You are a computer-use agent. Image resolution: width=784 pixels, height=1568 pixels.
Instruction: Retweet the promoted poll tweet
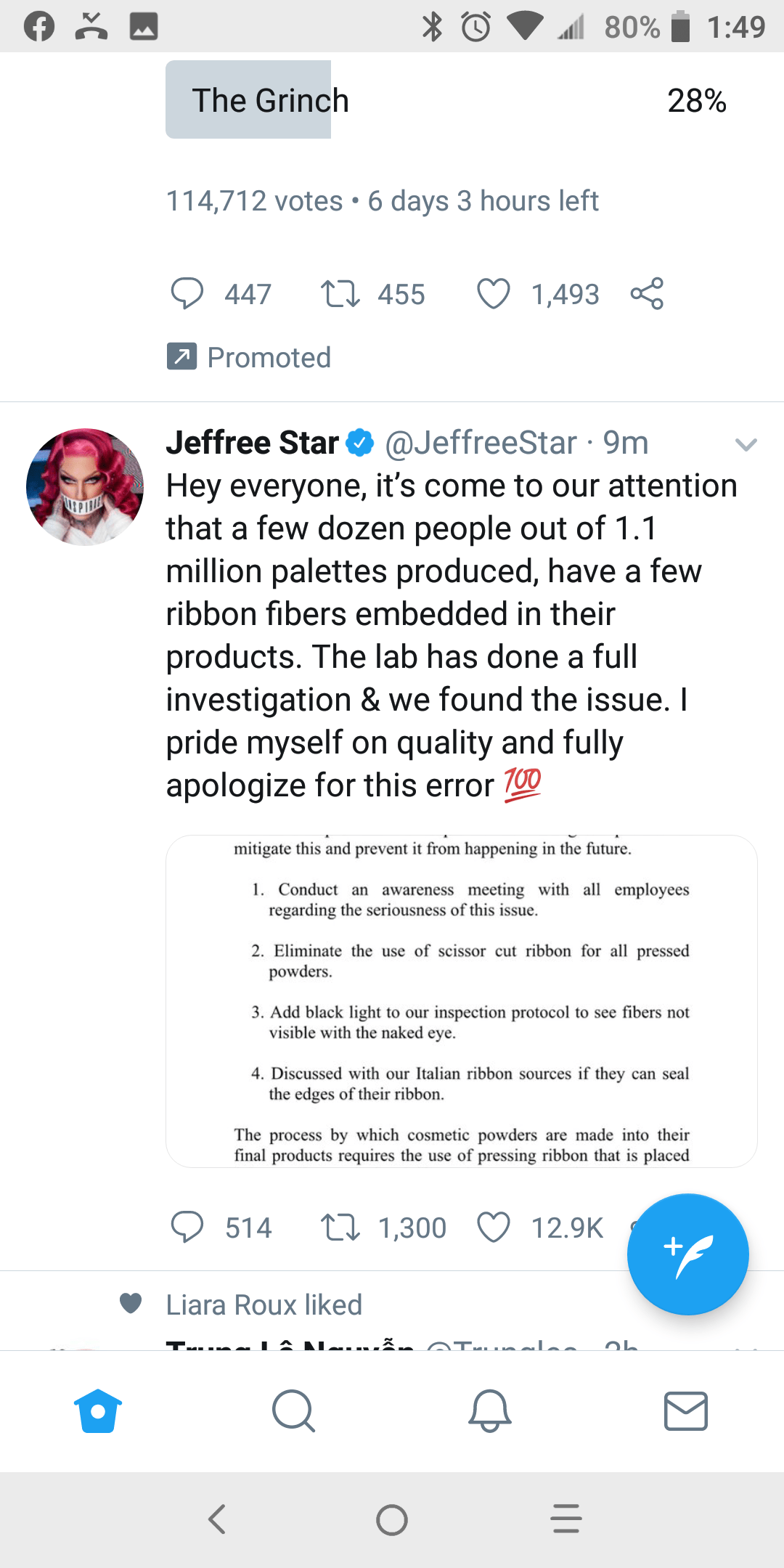pyautogui.click(x=340, y=294)
